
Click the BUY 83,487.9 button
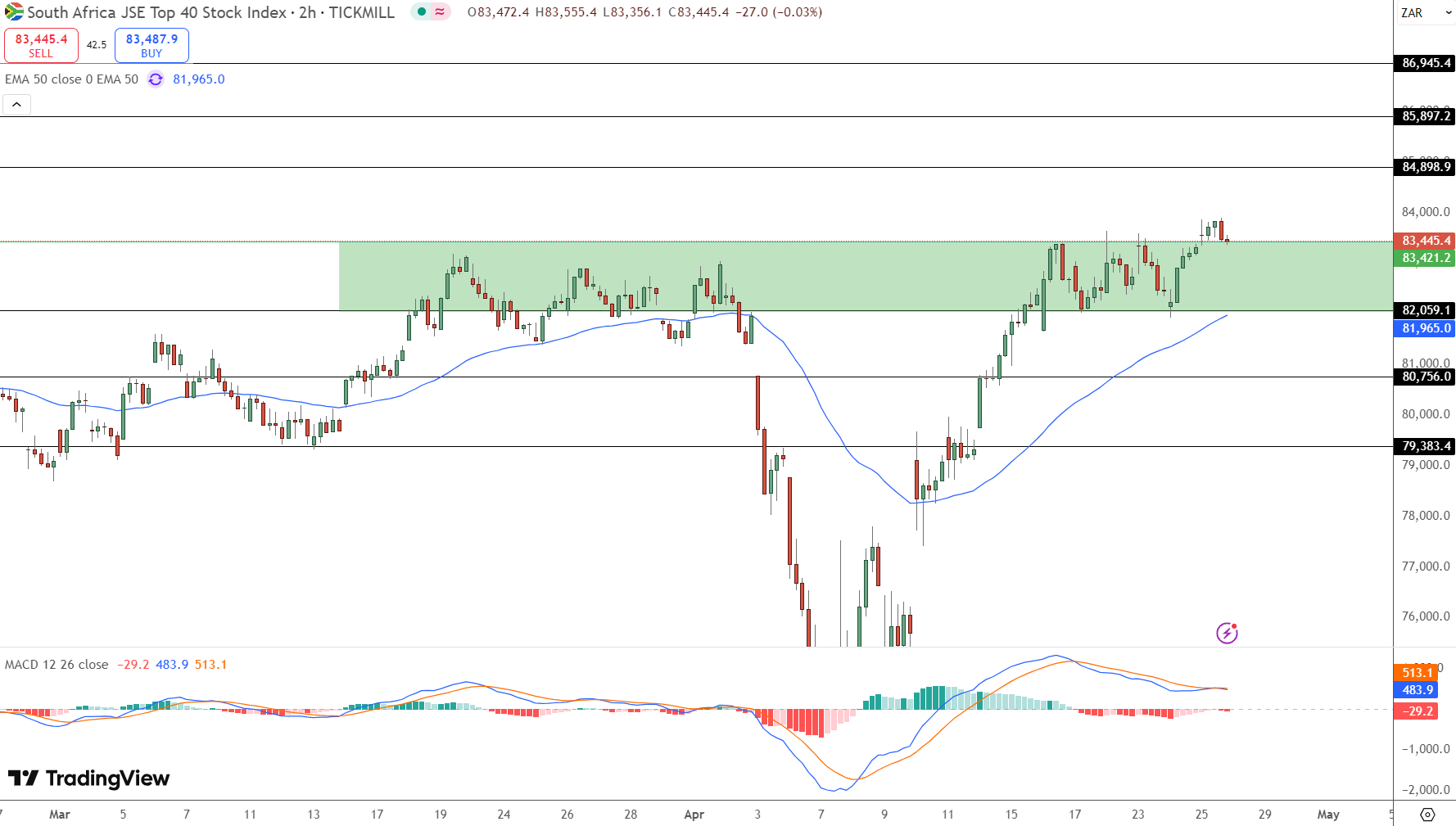(x=151, y=46)
